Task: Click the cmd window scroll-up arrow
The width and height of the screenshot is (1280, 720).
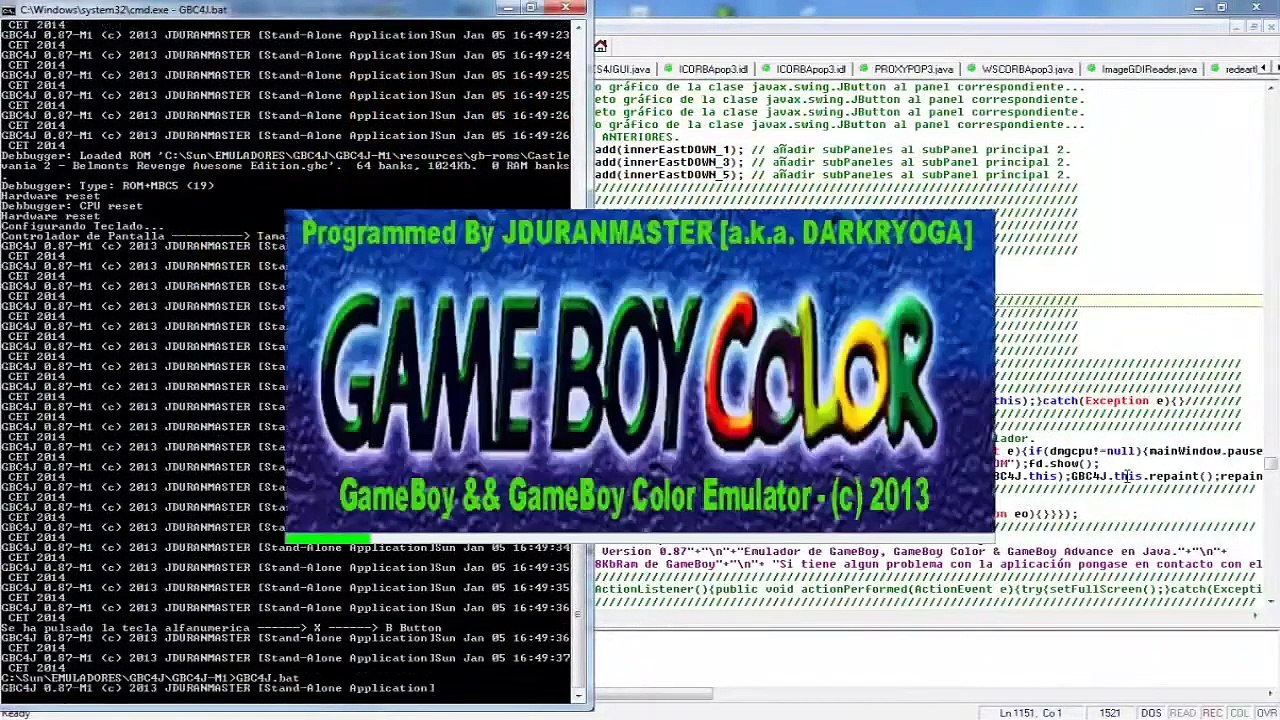Action: click(579, 27)
